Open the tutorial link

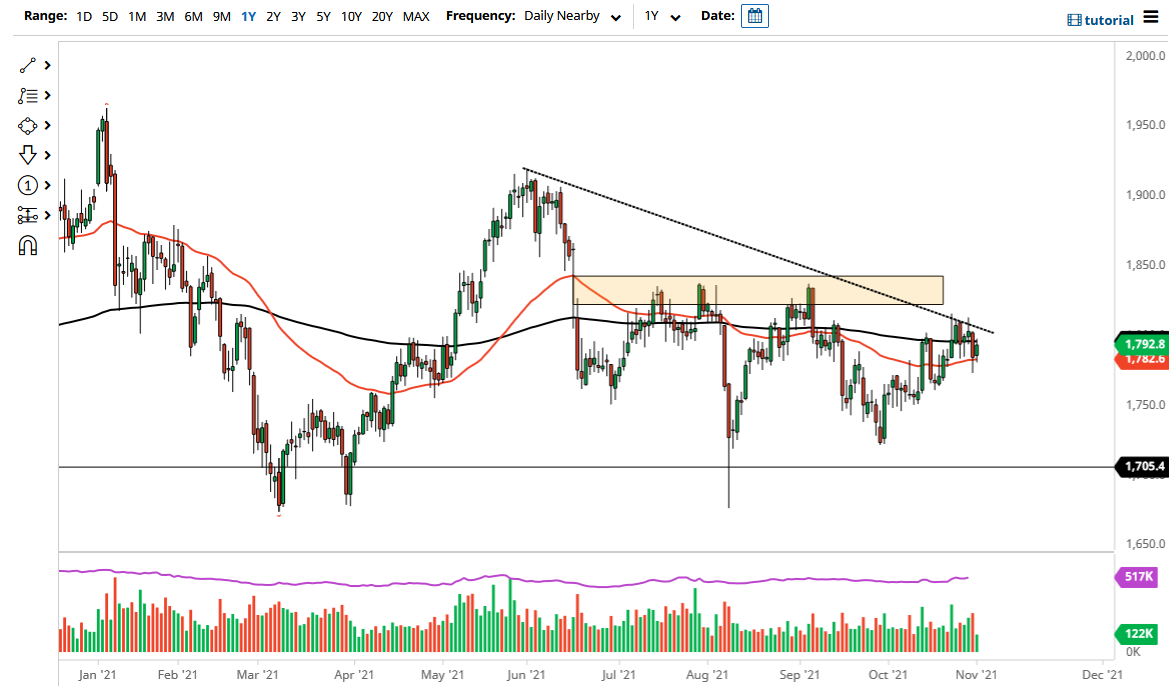pos(1109,20)
